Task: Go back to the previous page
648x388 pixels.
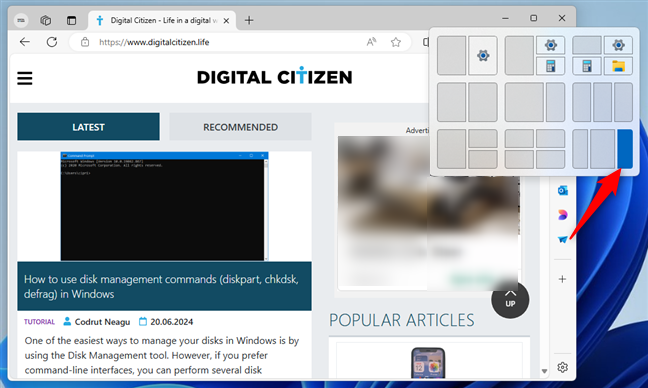Action: click(x=25, y=42)
